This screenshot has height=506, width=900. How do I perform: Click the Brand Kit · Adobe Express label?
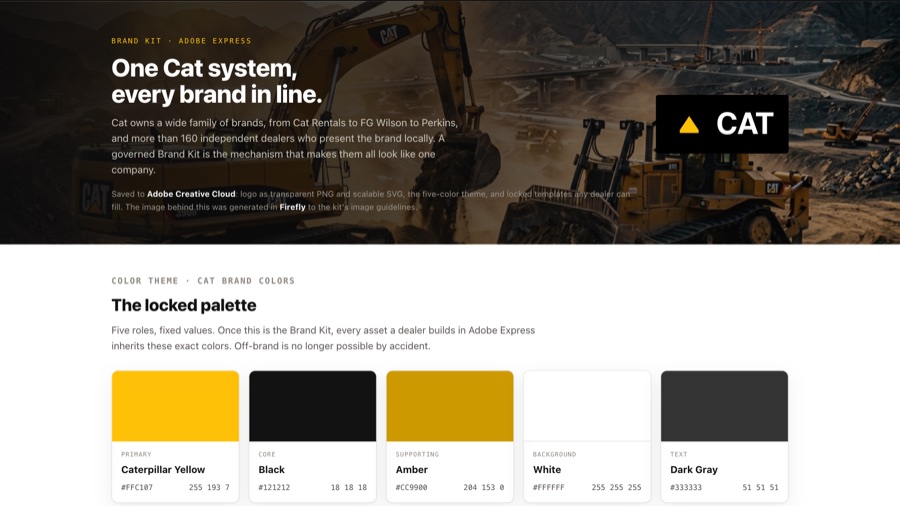click(181, 41)
